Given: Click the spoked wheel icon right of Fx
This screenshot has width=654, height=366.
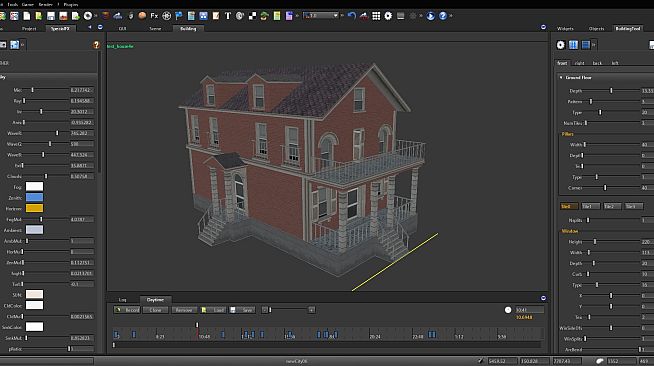Looking at the screenshot, I should (166, 16).
